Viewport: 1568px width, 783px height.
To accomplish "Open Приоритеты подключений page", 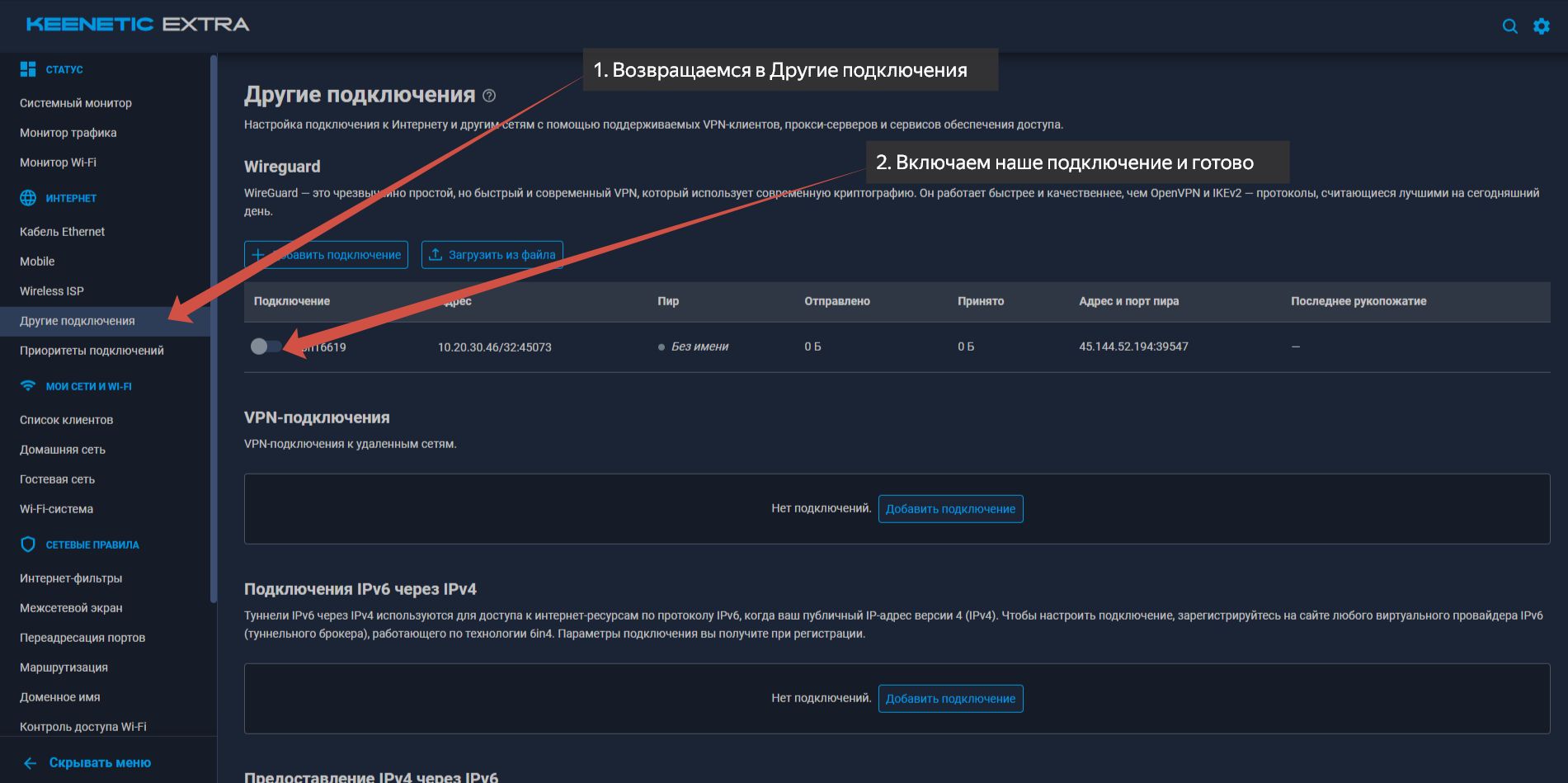I will pos(92,351).
